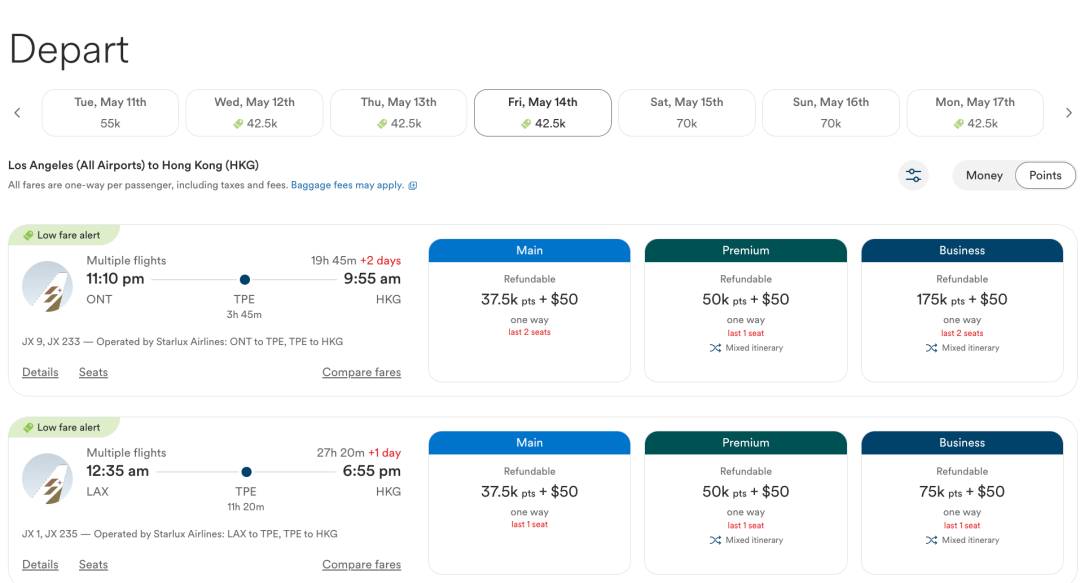This screenshot has width=1080, height=583.
Task: Open Seats for the 12:35 am flight
Action: (x=93, y=564)
